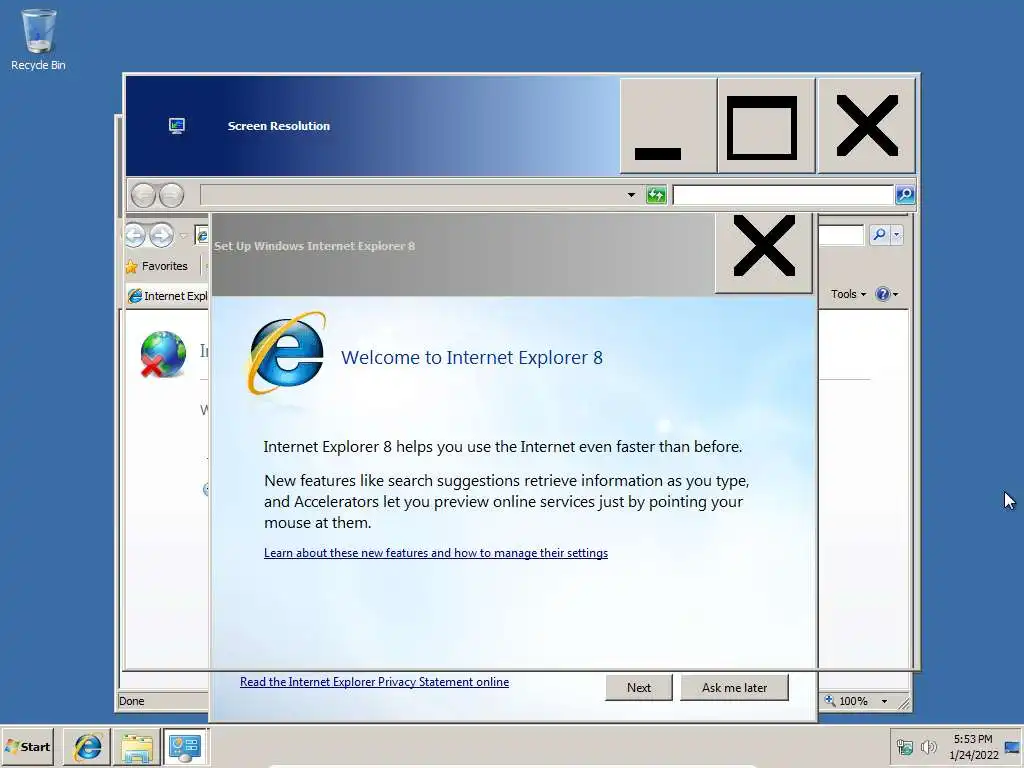Open the Start menu
Screen dimensions: 1024x768
(28, 746)
